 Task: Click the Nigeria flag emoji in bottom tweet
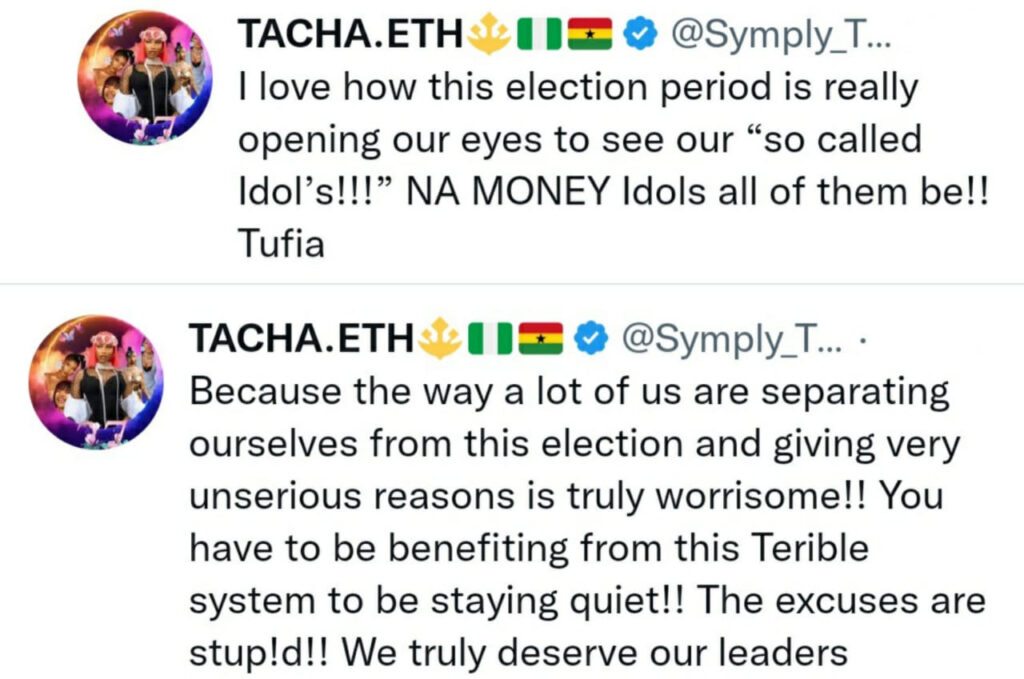click(x=490, y=341)
